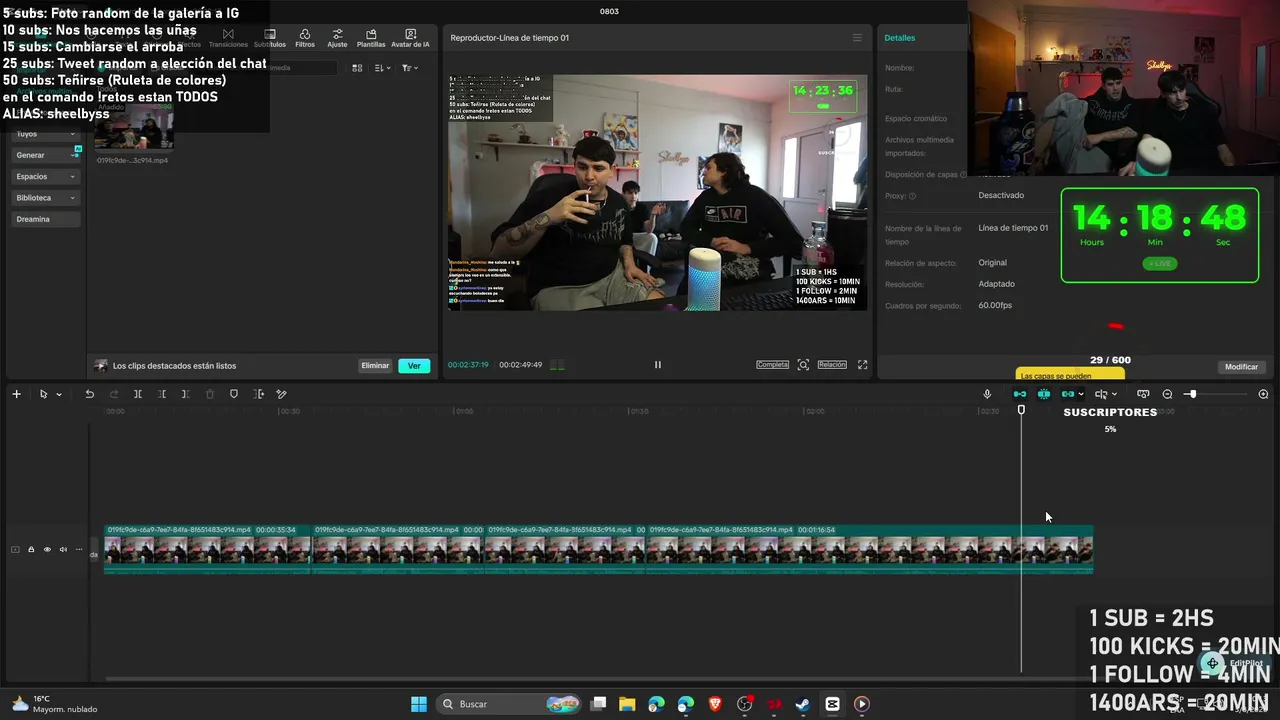
Task: Open the magic edit pen tool
Action: tap(282, 394)
